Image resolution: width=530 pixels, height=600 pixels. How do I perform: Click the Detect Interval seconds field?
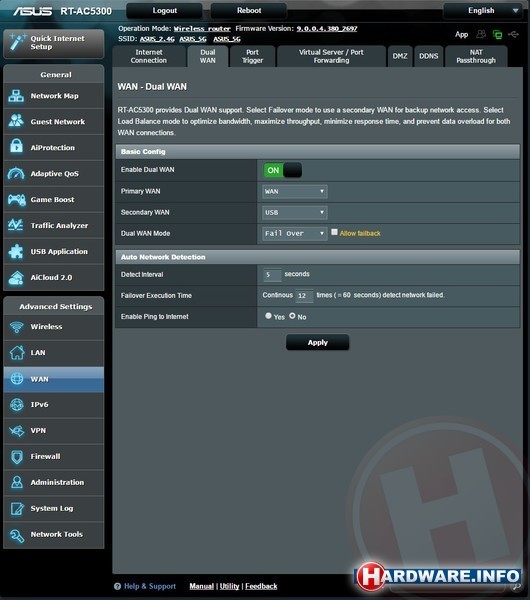[x=272, y=275]
